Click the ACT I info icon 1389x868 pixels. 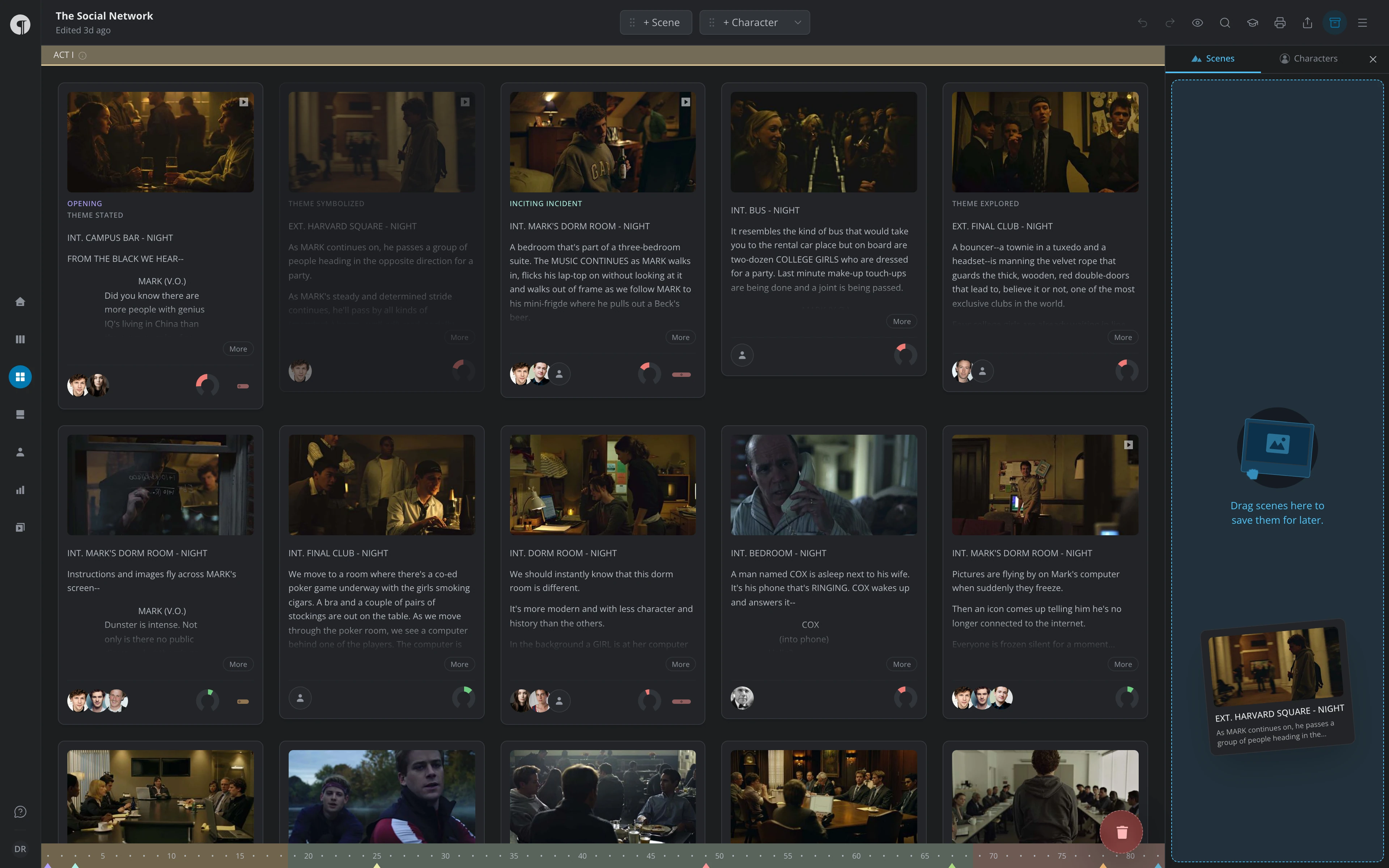[82, 56]
